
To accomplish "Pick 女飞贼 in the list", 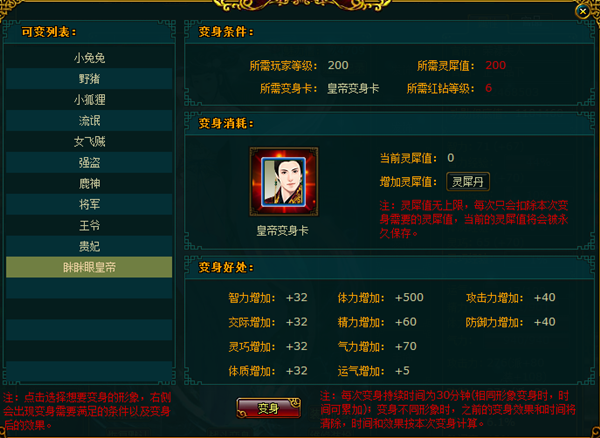I will click(x=89, y=142).
